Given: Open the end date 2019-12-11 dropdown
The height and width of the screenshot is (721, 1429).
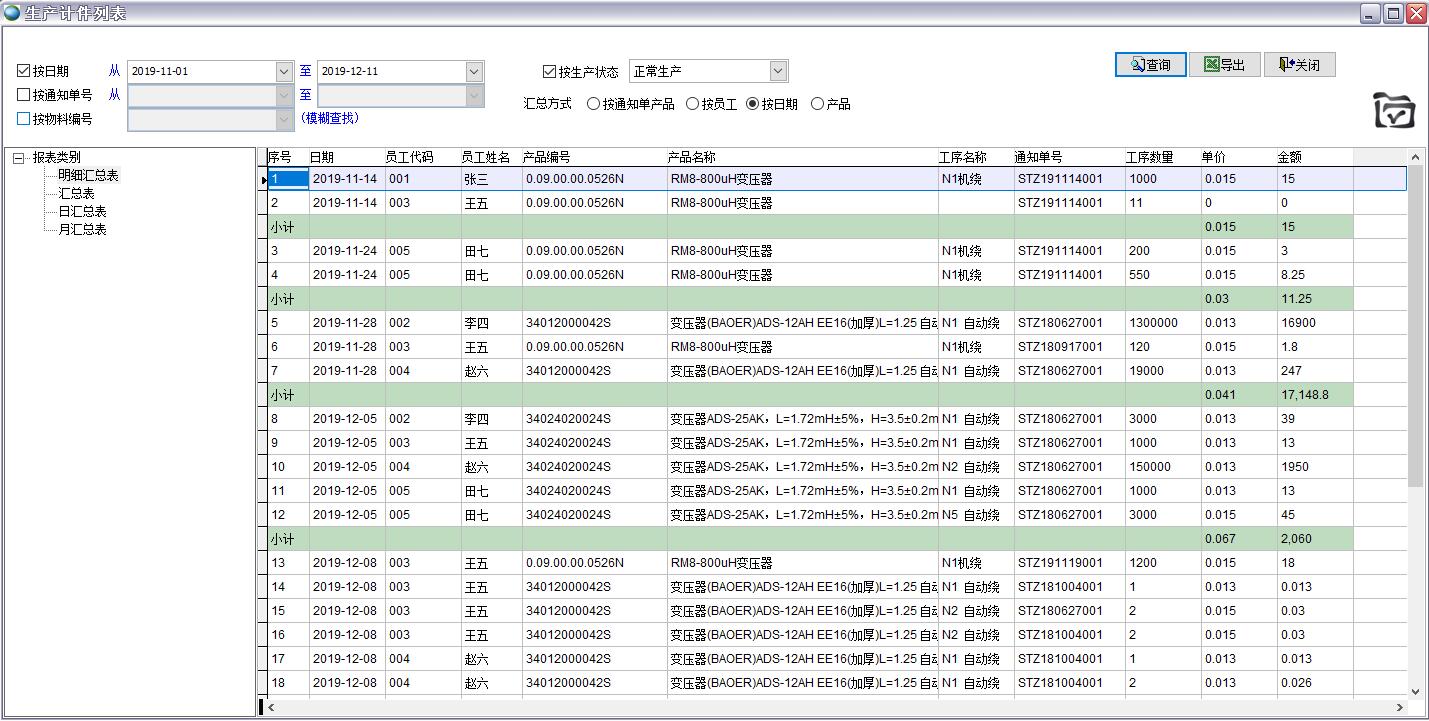Looking at the screenshot, I should 474,71.
